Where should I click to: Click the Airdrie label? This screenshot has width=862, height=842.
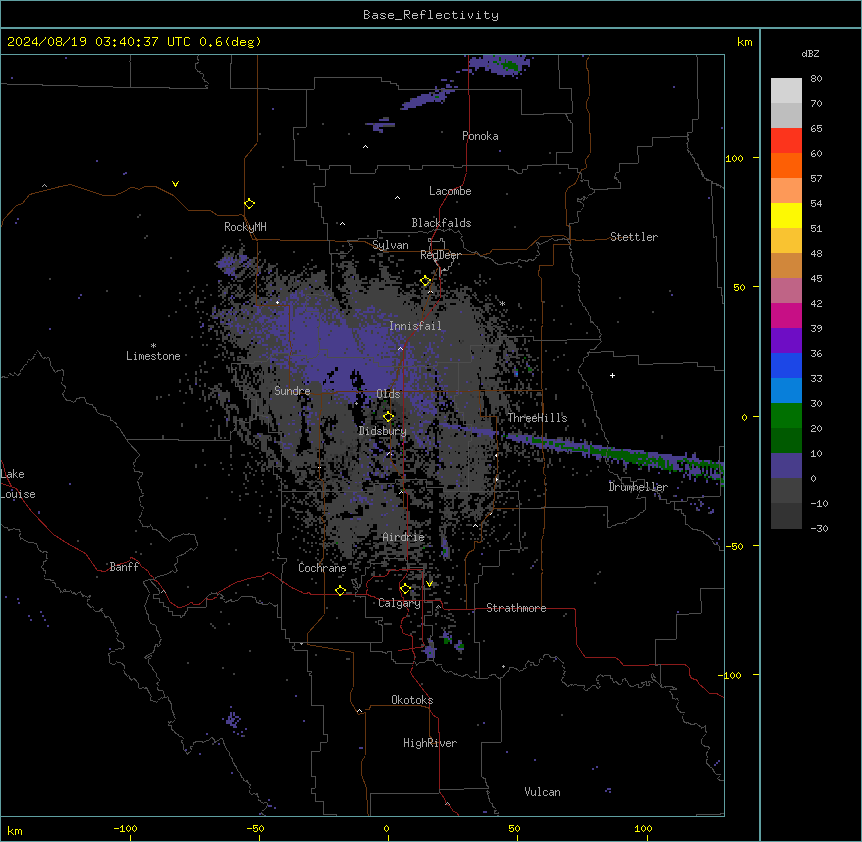pos(404,537)
